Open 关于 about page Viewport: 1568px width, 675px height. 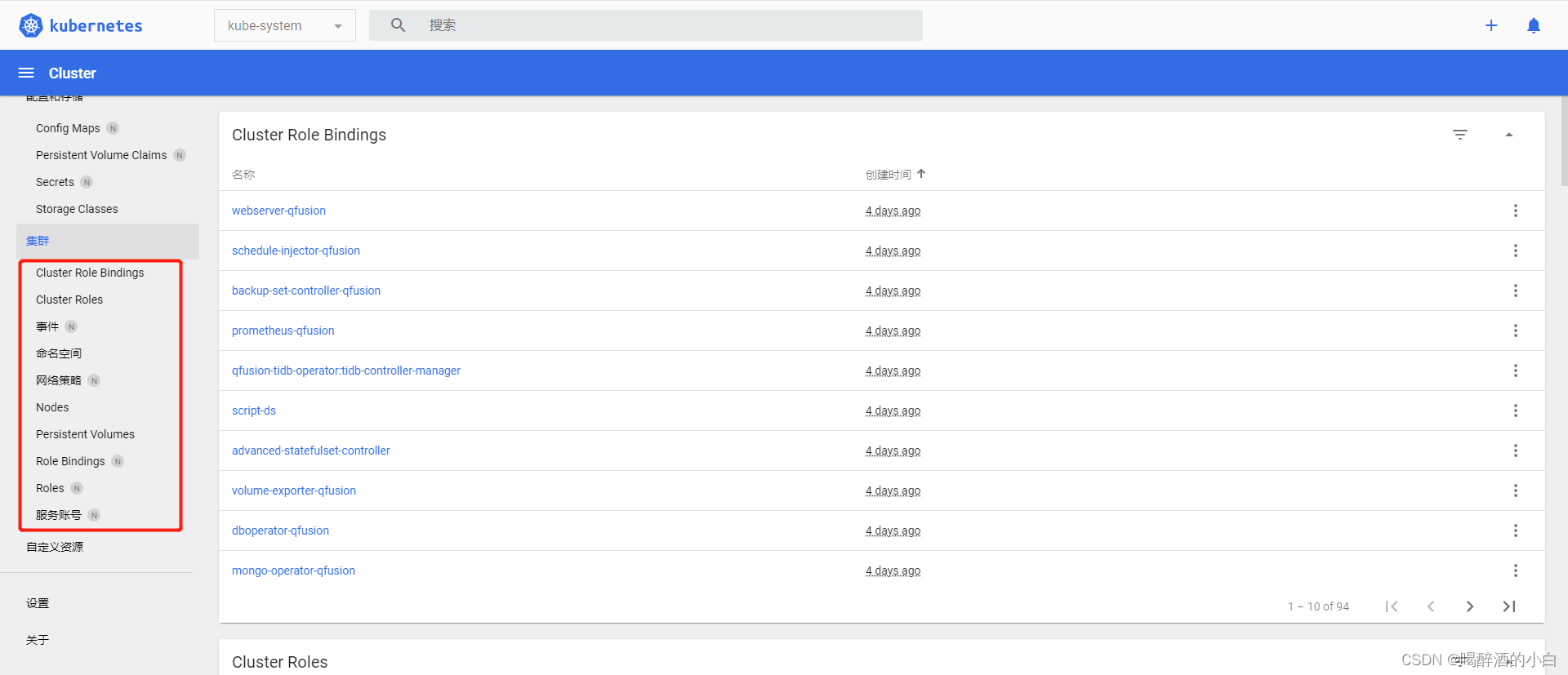click(x=38, y=640)
